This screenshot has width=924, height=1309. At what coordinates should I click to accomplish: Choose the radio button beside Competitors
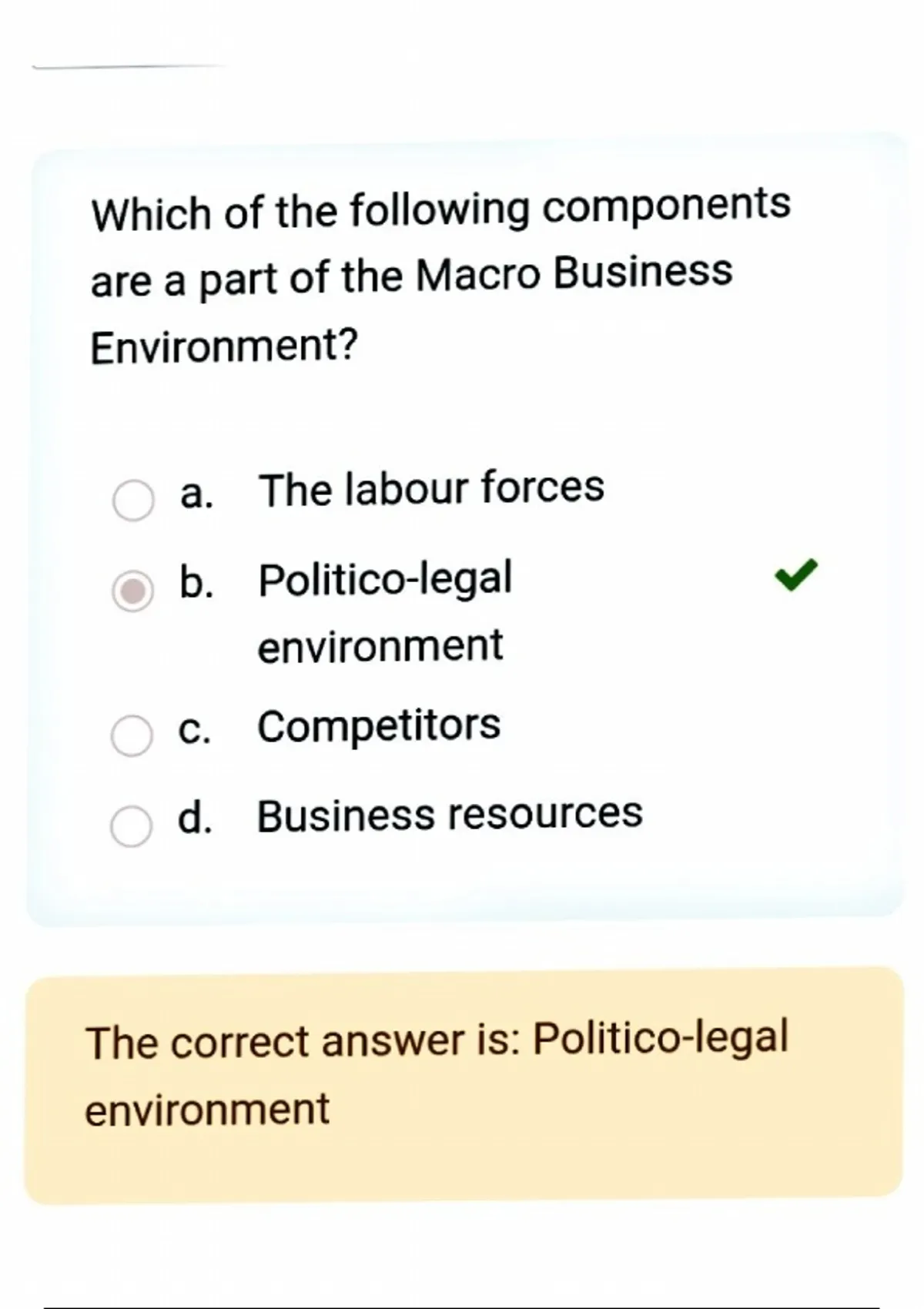[x=132, y=735]
